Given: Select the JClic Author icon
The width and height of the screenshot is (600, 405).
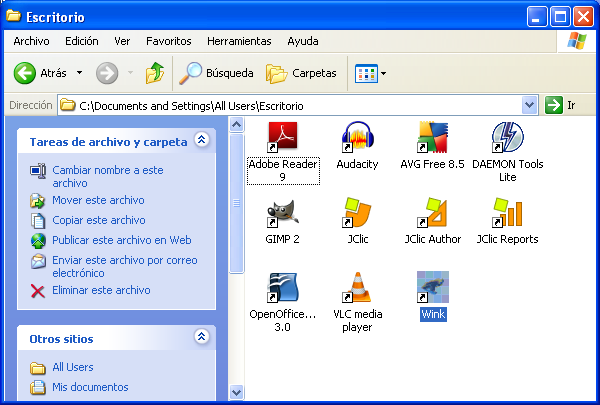Looking at the screenshot, I should pos(432,213).
